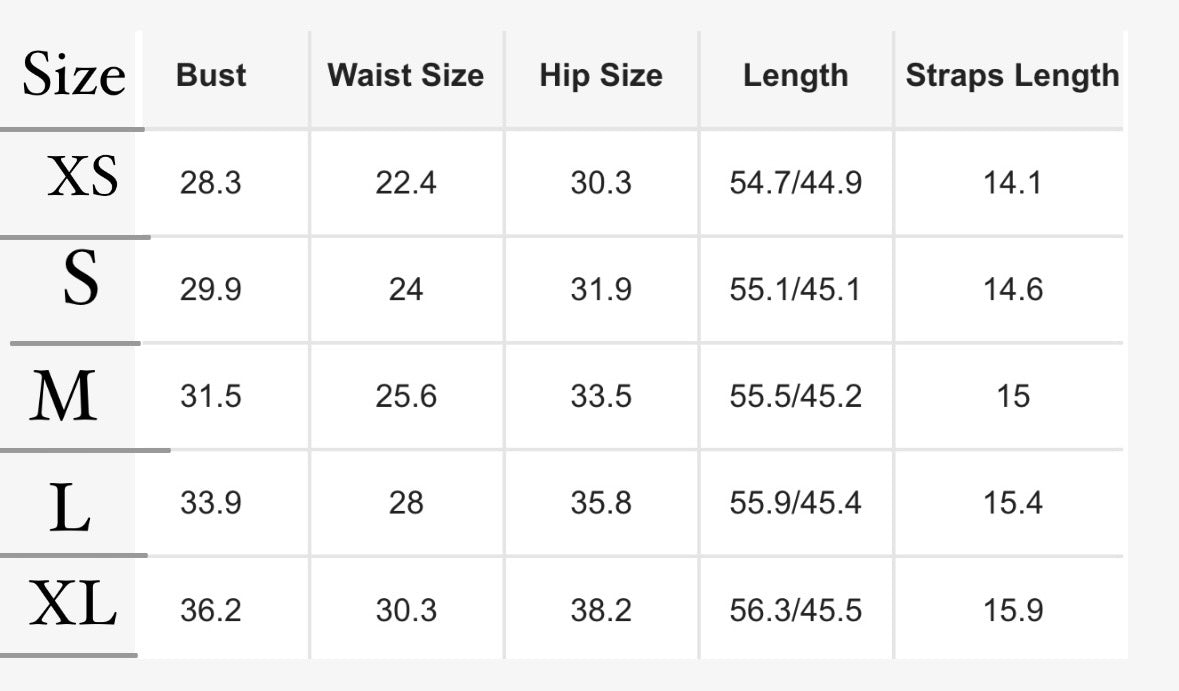The width and height of the screenshot is (1179, 691).
Task: Select the XS length cell 54.7/44.9
Action: click(796, 183)
